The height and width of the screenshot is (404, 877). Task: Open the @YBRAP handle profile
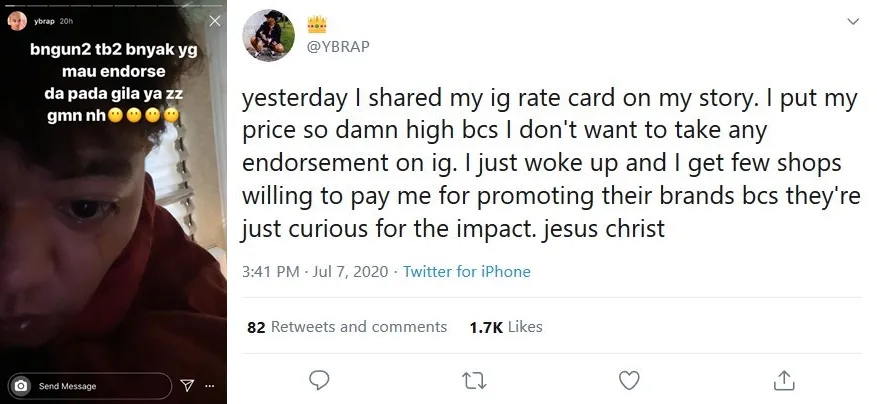click(338, 46)
